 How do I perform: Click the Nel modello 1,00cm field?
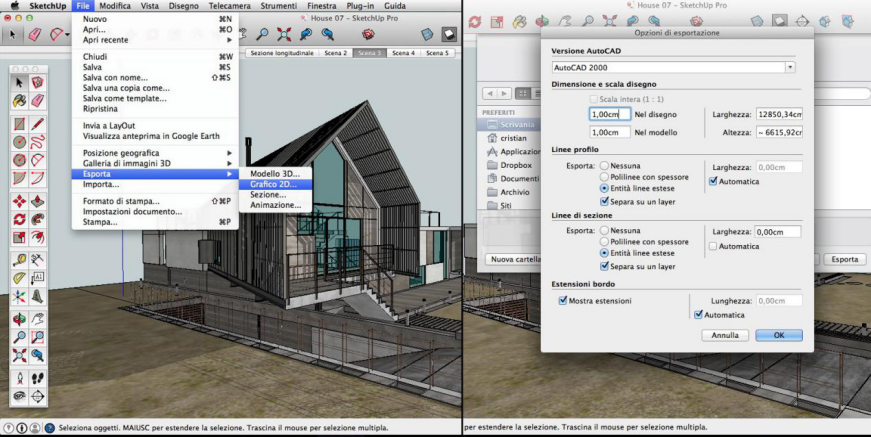(x=609, y=133)
